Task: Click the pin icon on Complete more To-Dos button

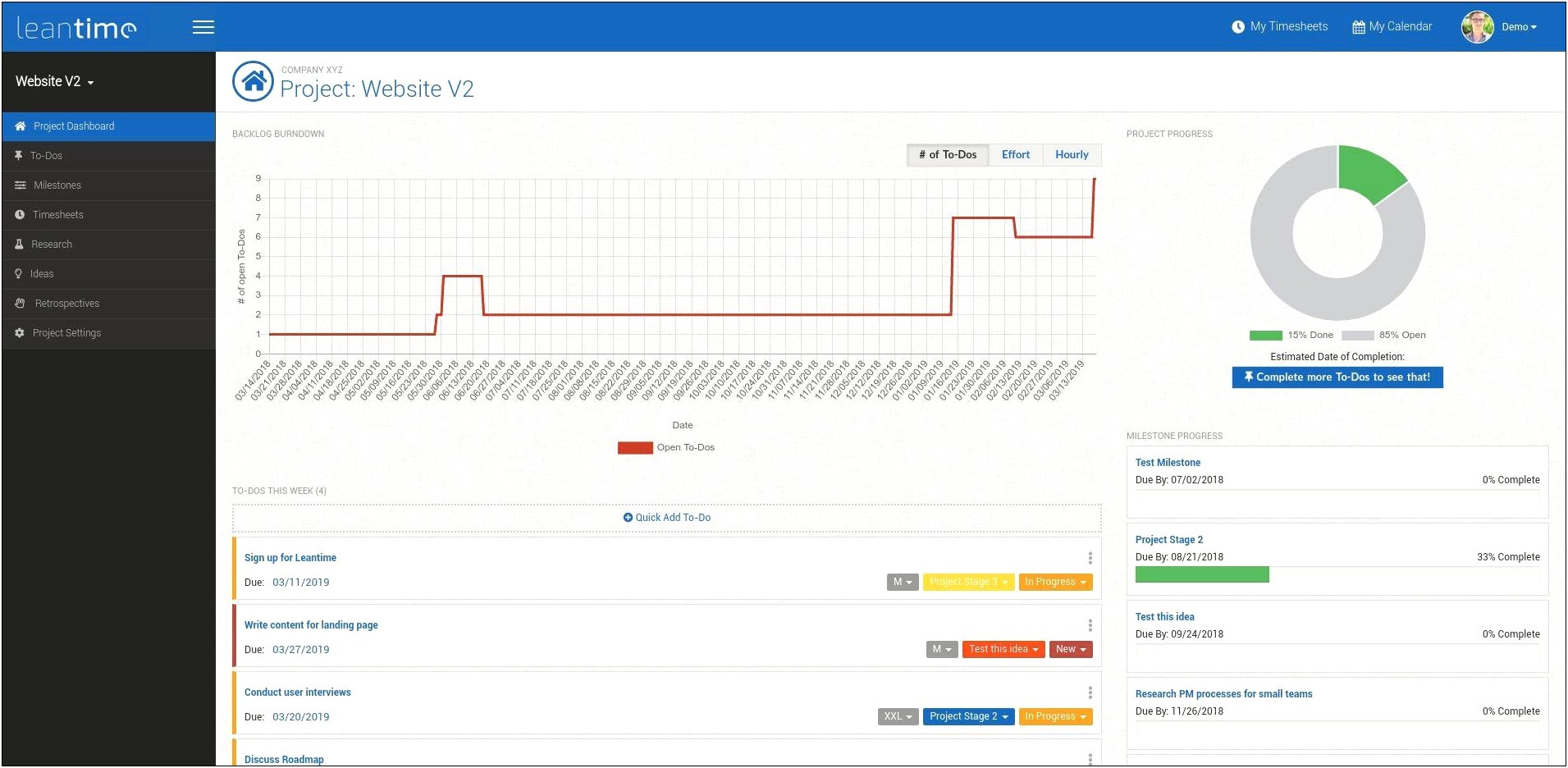Action: point(1249,377)
